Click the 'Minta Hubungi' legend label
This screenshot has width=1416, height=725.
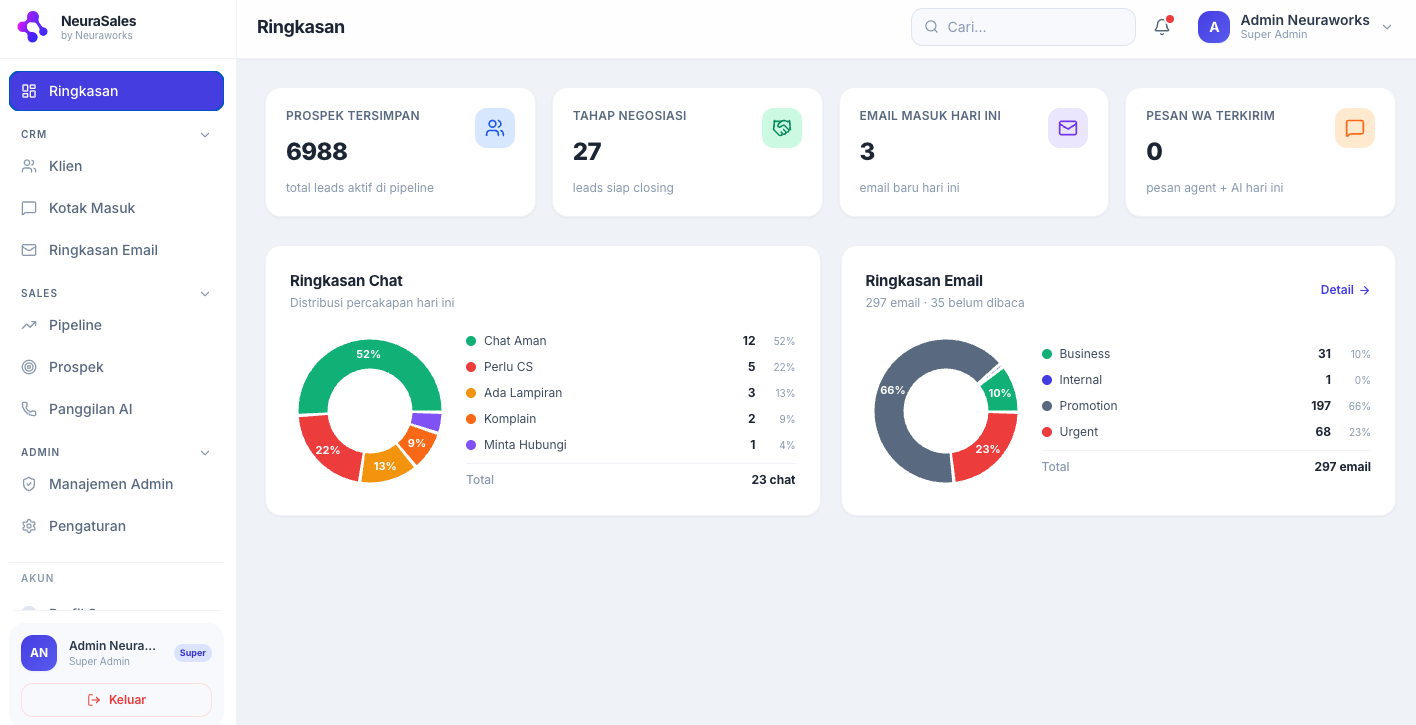coord(525,445)
